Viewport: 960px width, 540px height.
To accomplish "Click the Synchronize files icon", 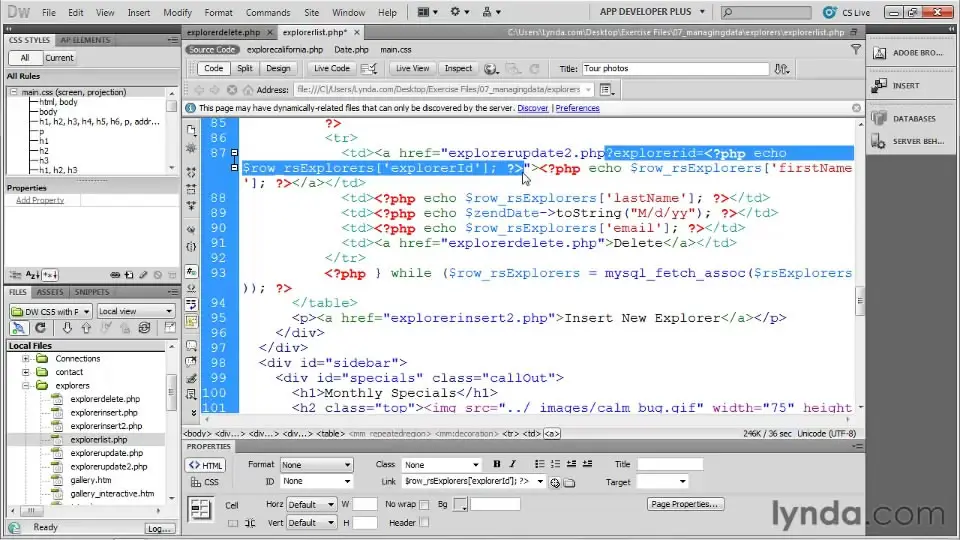I will [144, 328].
